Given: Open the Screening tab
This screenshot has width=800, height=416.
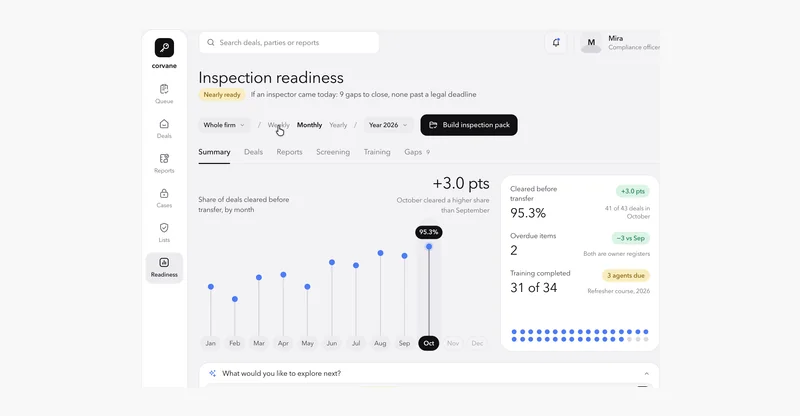Looking at the screenshot, I should (x=333, y=152).
